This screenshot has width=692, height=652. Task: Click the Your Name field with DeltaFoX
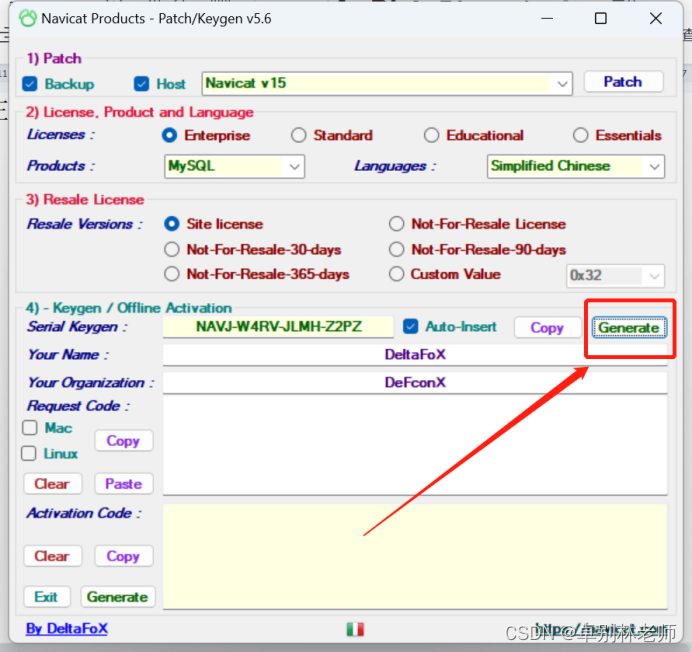(x=415, y=354)
